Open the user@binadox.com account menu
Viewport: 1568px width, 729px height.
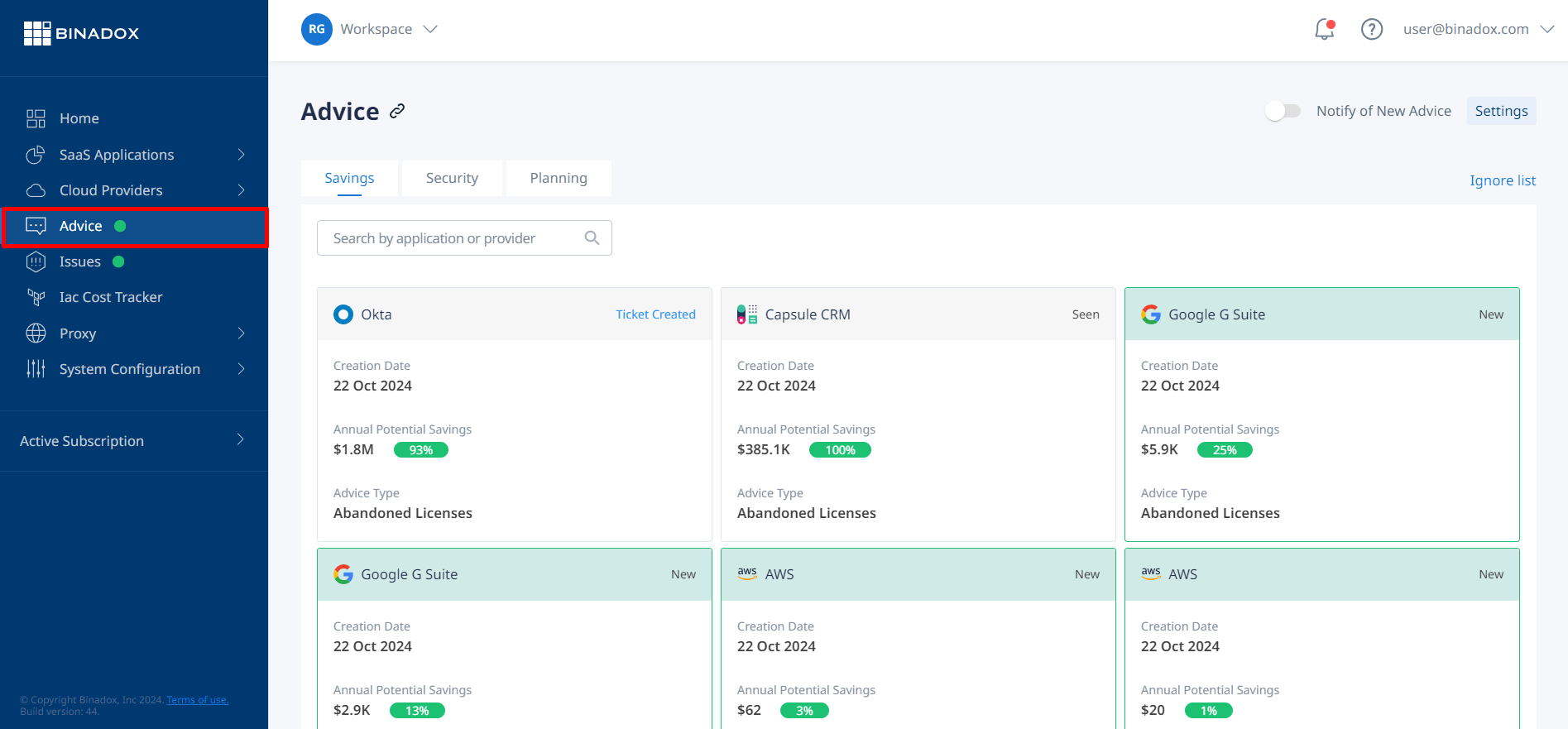point(1478,29)
